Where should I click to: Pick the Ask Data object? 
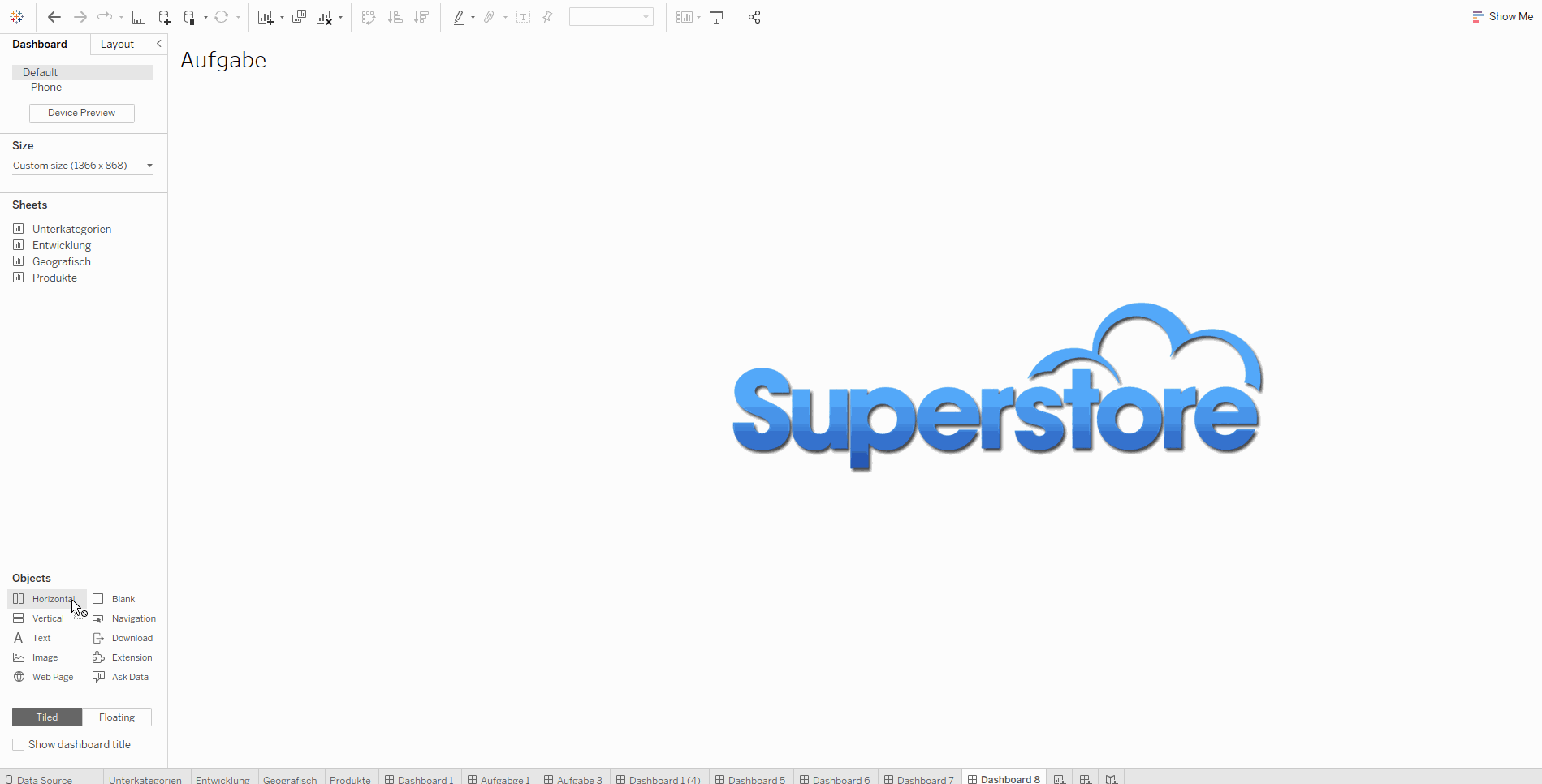click(x=121, y=677)
